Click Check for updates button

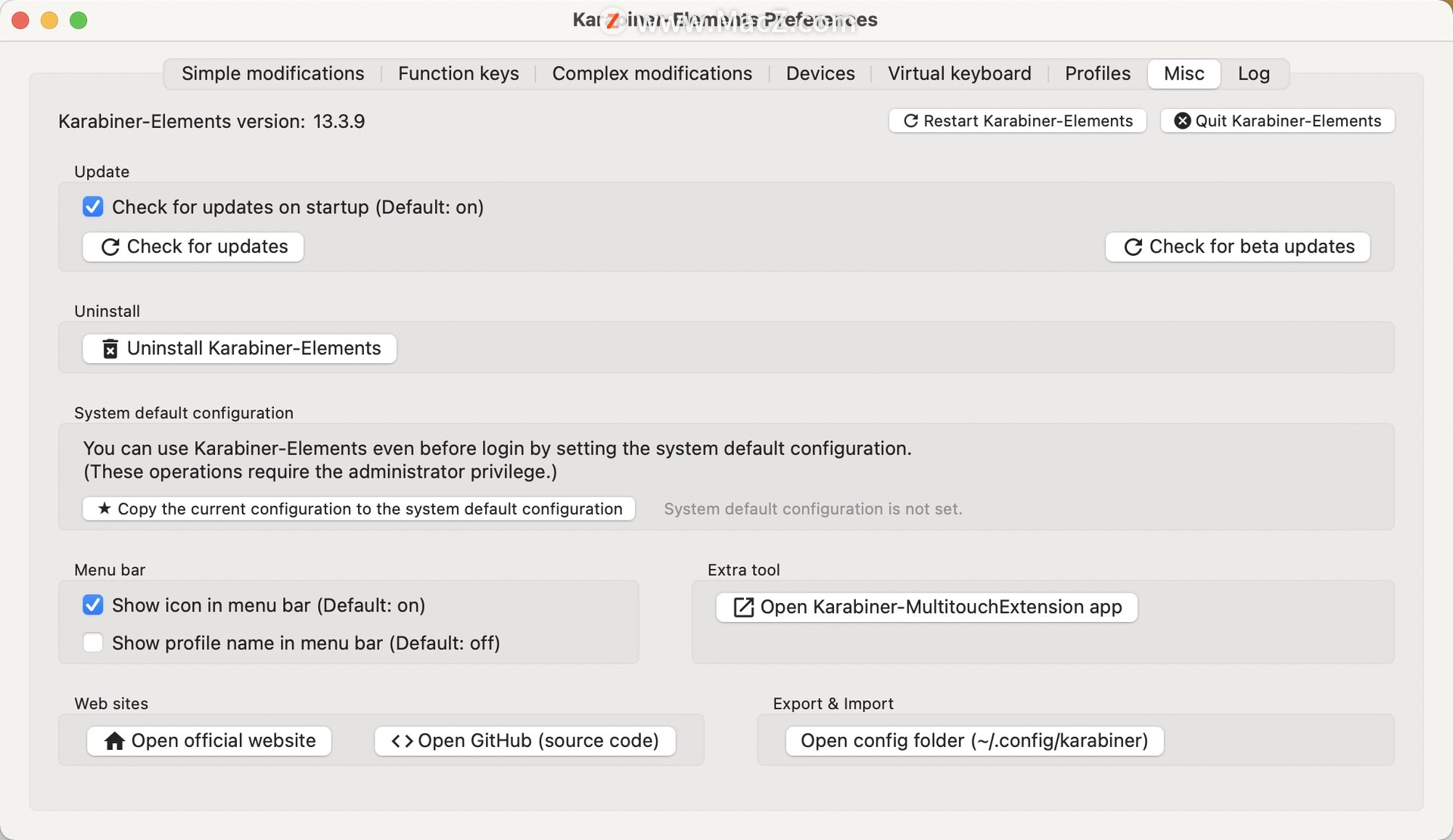coord(193,247)
